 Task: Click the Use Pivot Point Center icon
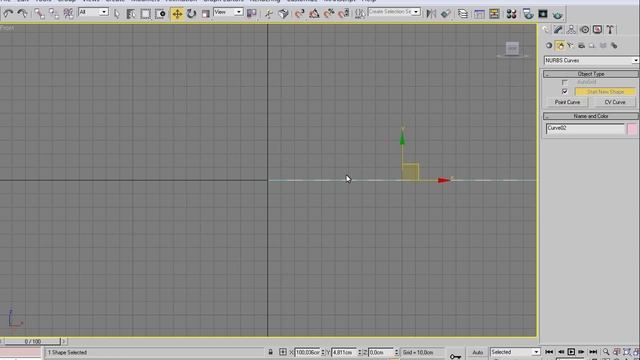[x=252, y=13]
